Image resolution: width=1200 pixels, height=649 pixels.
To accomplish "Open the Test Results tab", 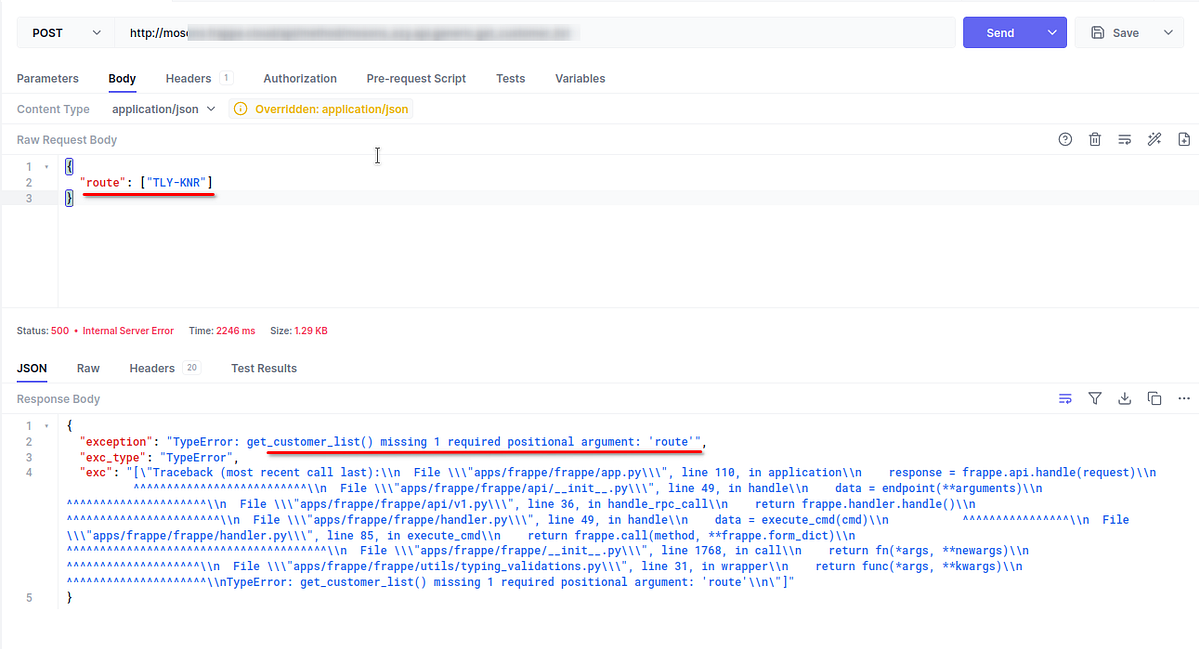I will (x=264, y=368).
